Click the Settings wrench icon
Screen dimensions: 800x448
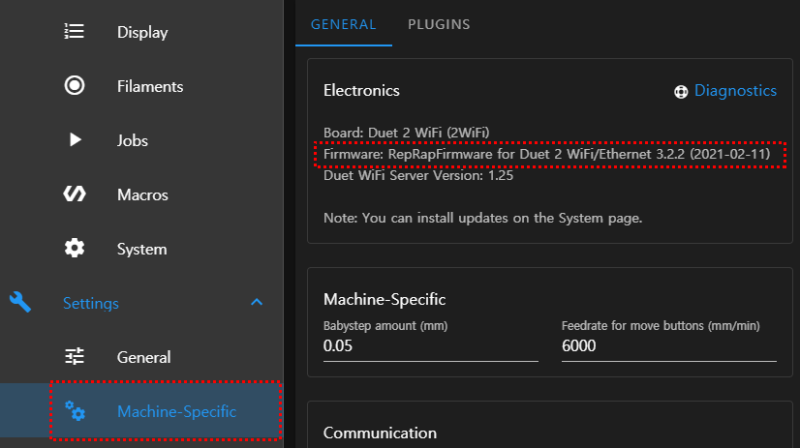(x=20, y=302)
